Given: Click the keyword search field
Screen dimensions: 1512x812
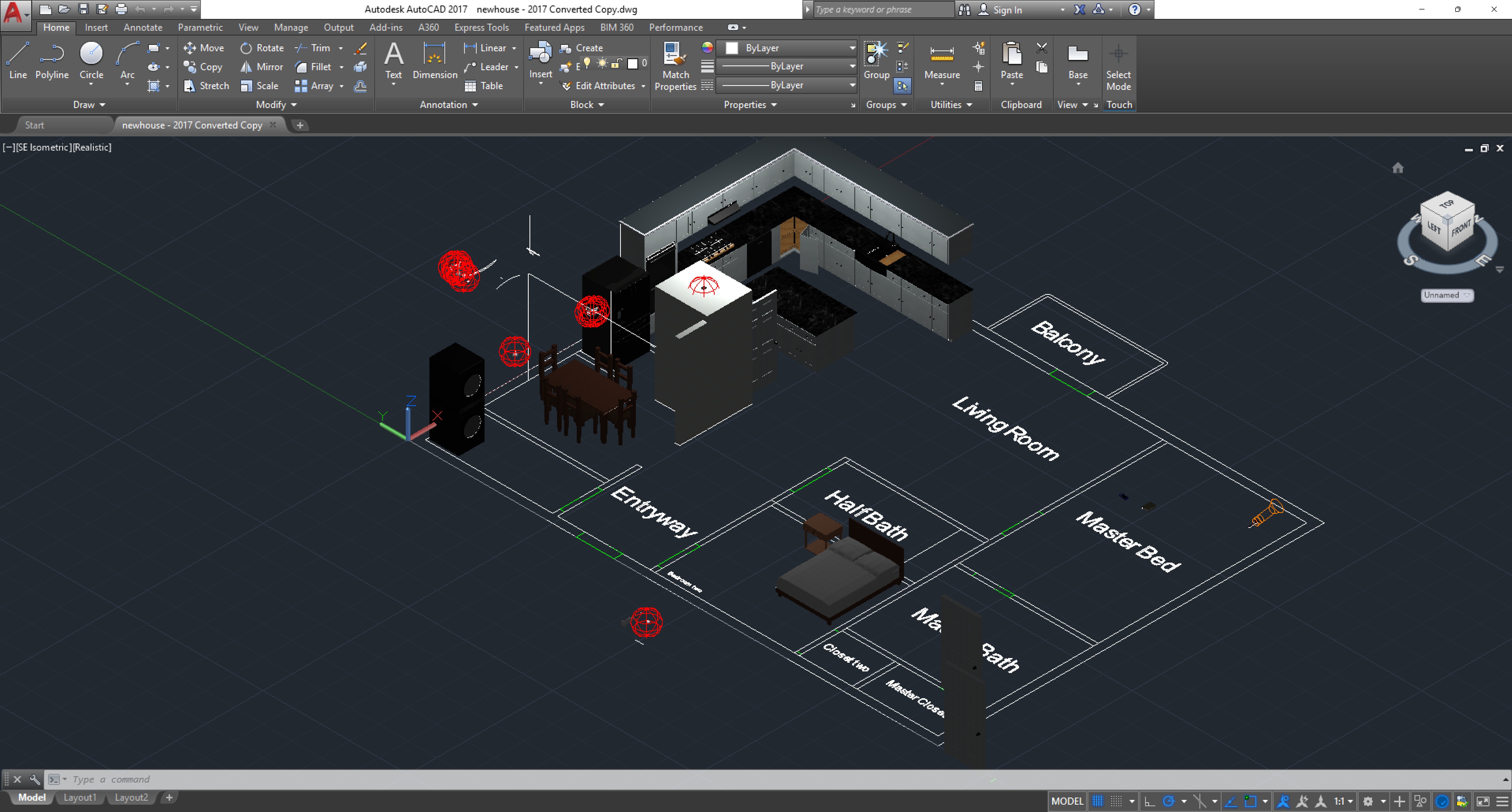Looking at the screenshot, I should (x=884, y=9).
